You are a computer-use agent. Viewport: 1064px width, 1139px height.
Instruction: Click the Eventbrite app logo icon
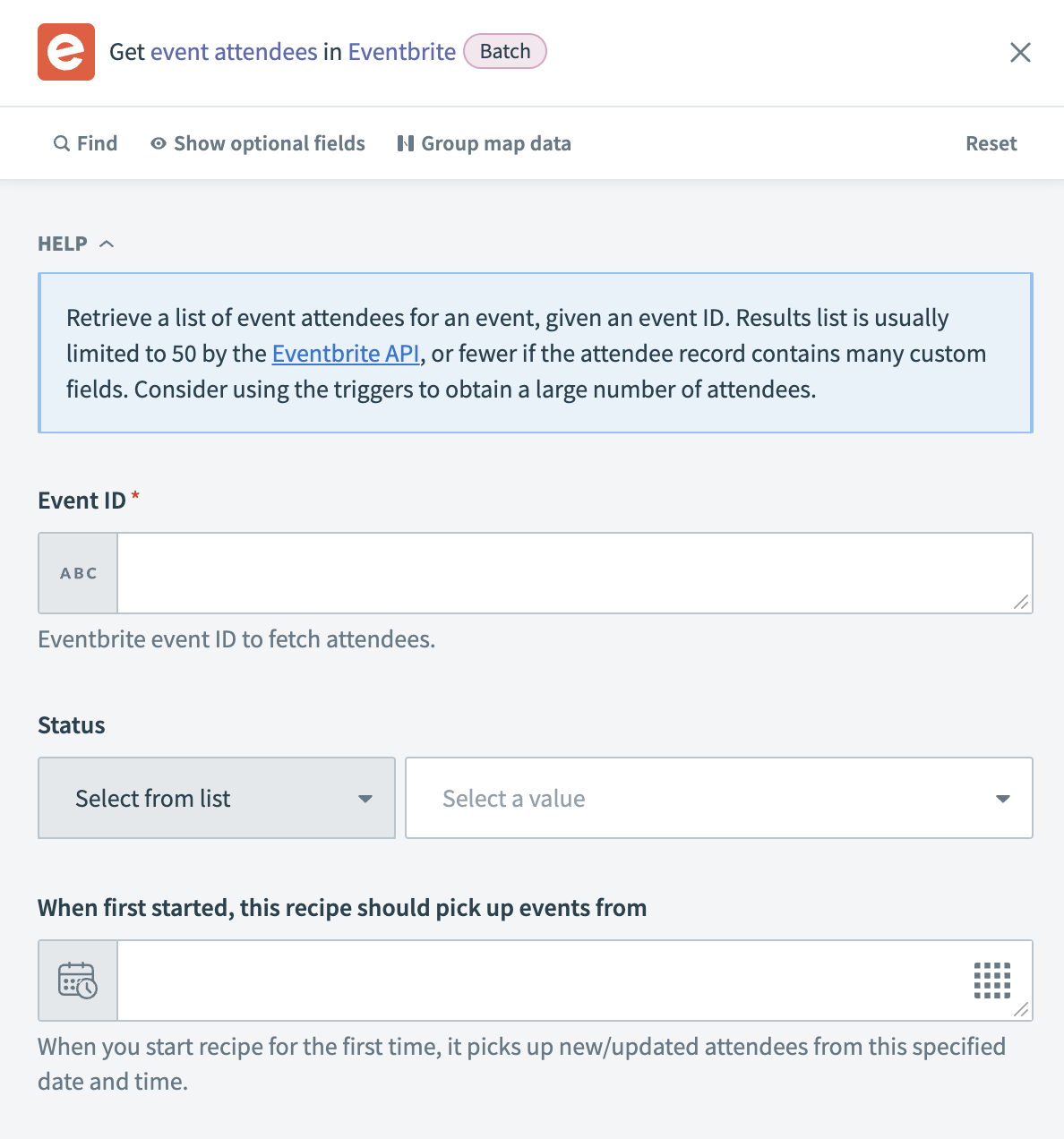[64, 52]
